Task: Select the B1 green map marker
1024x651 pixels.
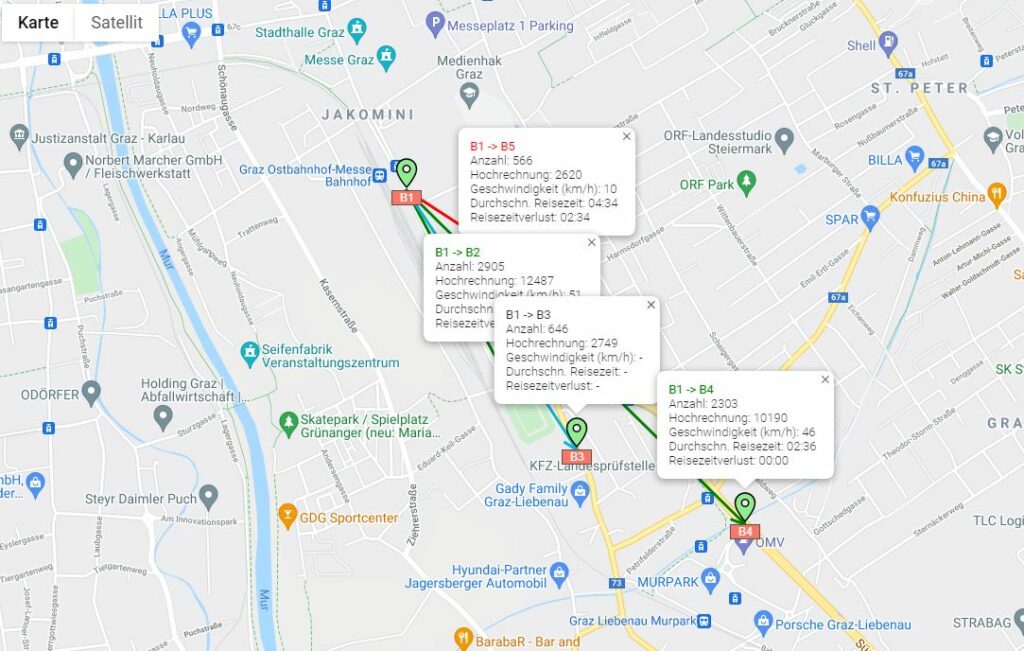Action: coord(406,173)
